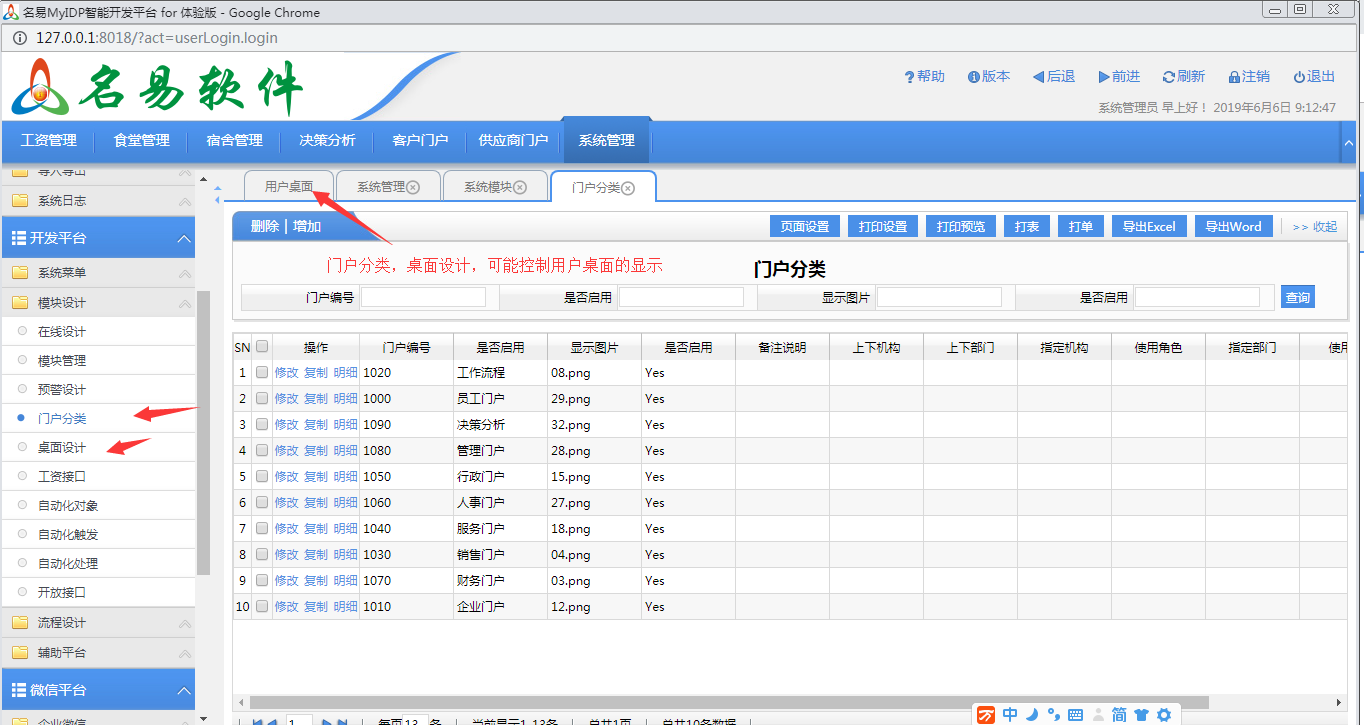The width and height of the screenshot is (1364, 725).
Task: Collapse the 微信平台 sidebar section
Action: click(184, 691)
